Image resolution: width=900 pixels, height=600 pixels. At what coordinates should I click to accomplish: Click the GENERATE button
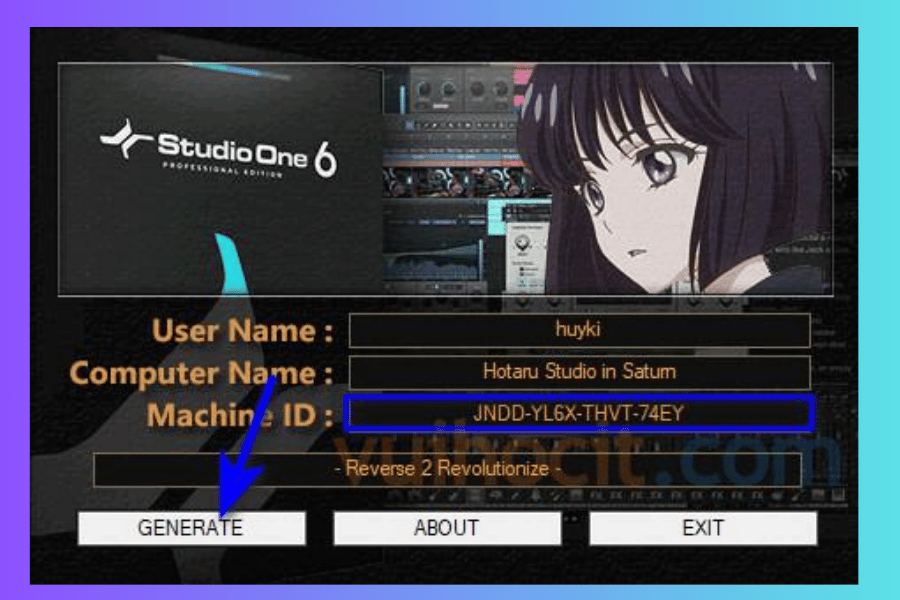pyautogui.click(x=191, y=528)
